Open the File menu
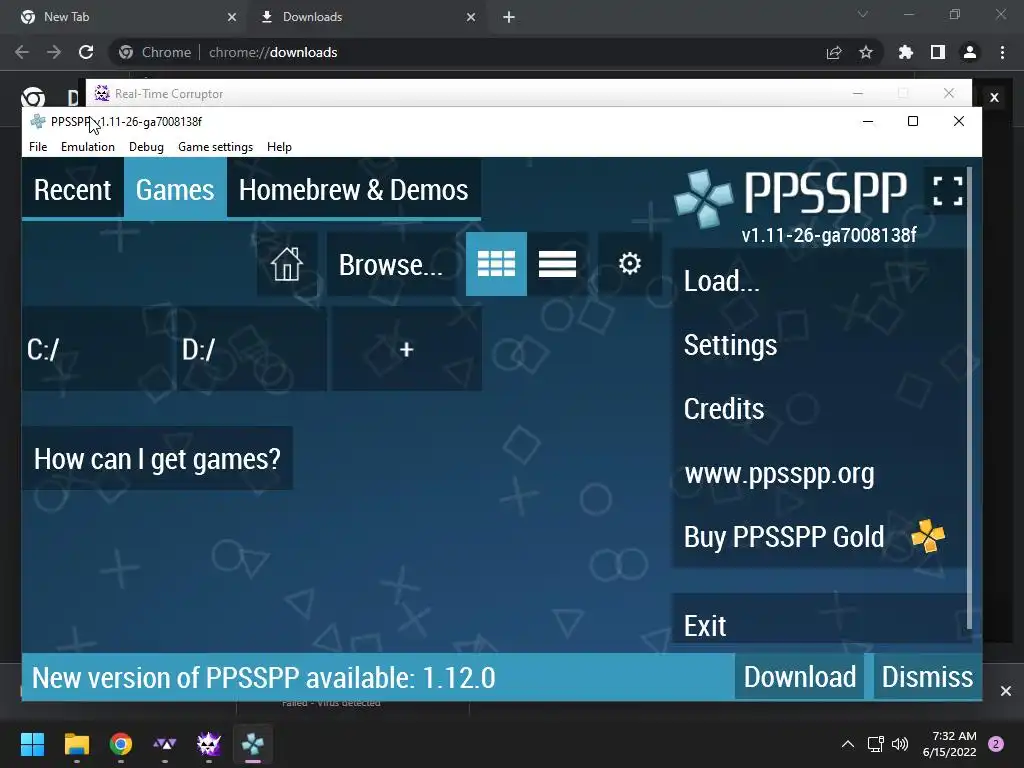Image resolution: width=1024 pixels, height=768 pixels. [x=38, y=147]
